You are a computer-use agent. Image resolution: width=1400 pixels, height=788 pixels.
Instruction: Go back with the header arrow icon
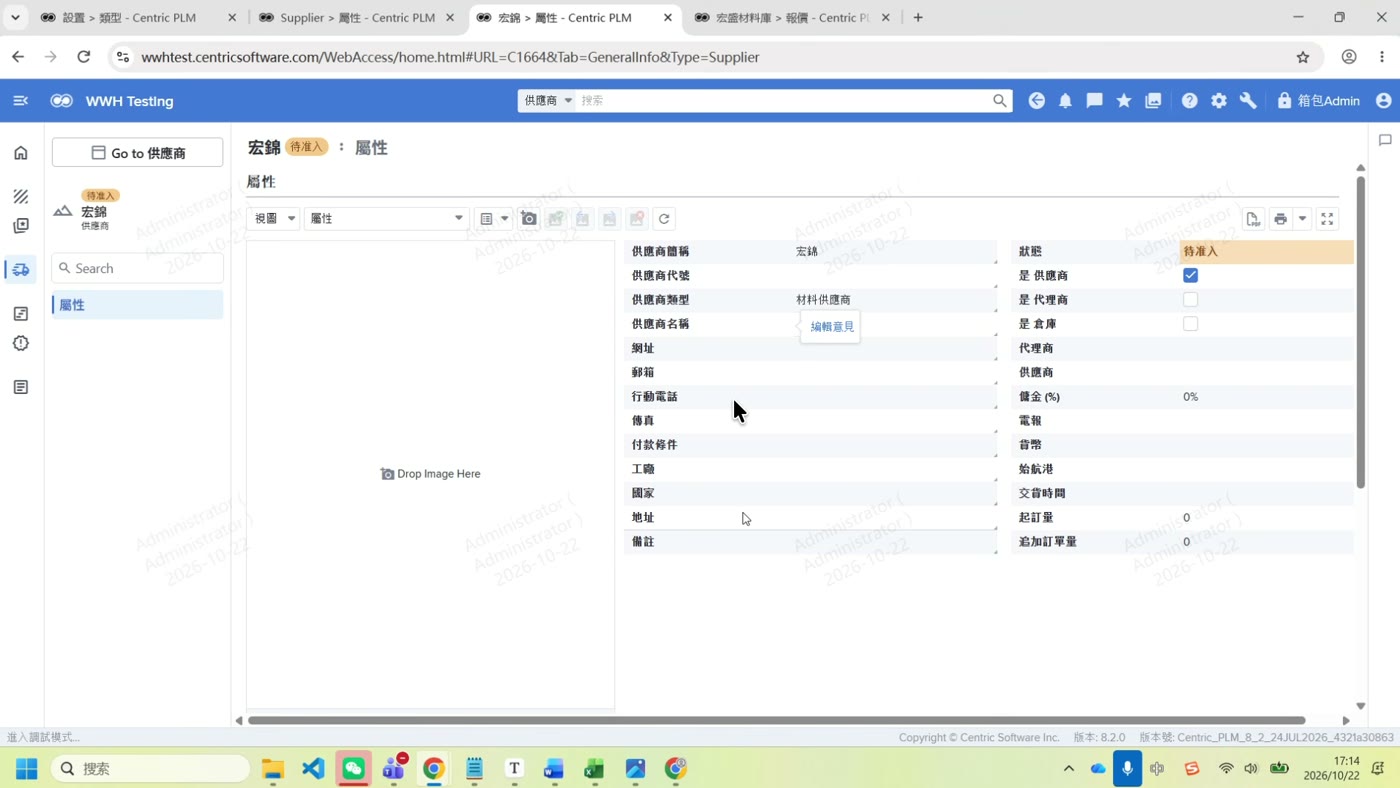coord(1036,101)
